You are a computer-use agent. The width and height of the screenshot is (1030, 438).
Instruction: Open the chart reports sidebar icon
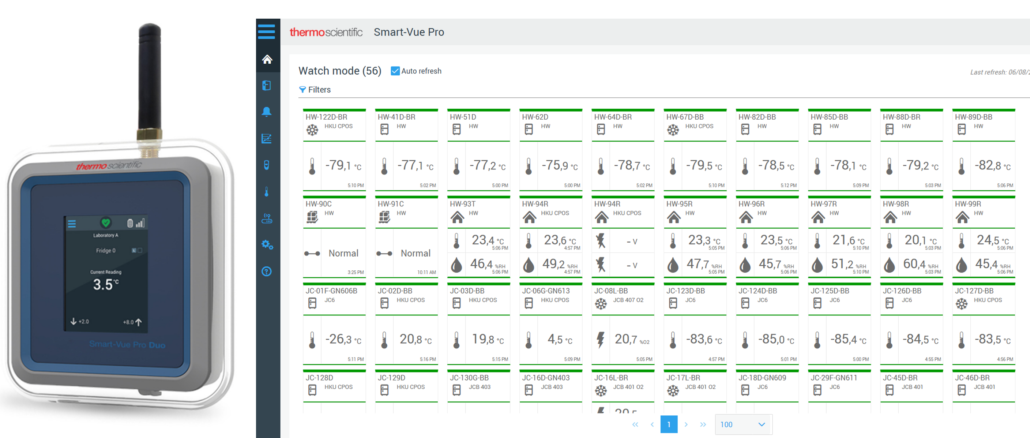[x=267, y=139]
